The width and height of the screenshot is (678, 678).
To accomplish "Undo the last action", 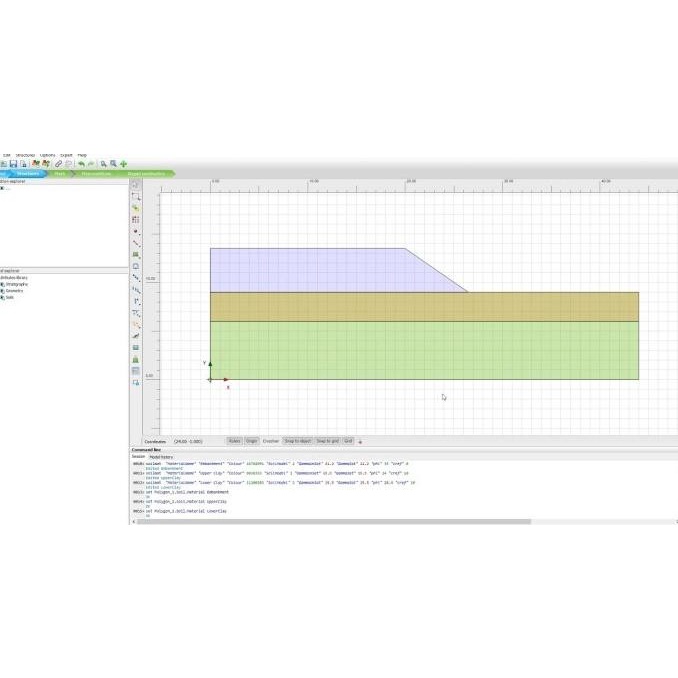I will 81,163.
